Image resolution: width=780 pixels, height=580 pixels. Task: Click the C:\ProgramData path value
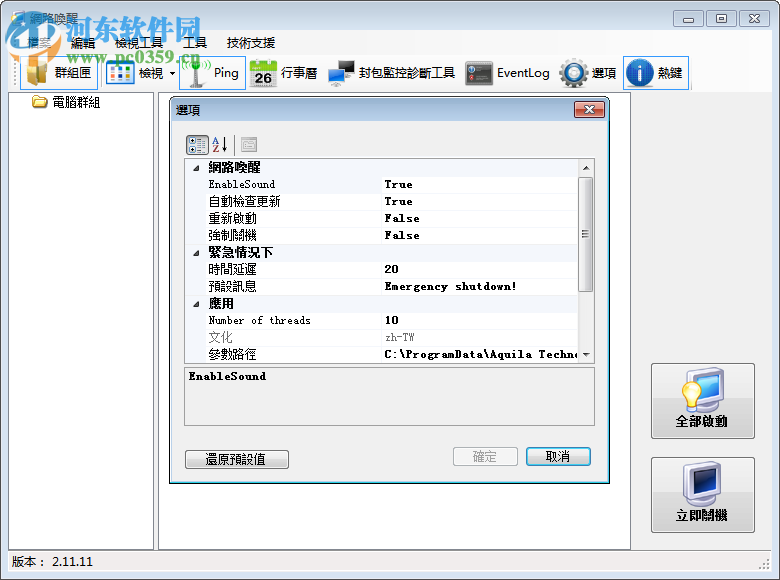pyautogui.click(x=480, y=354)
